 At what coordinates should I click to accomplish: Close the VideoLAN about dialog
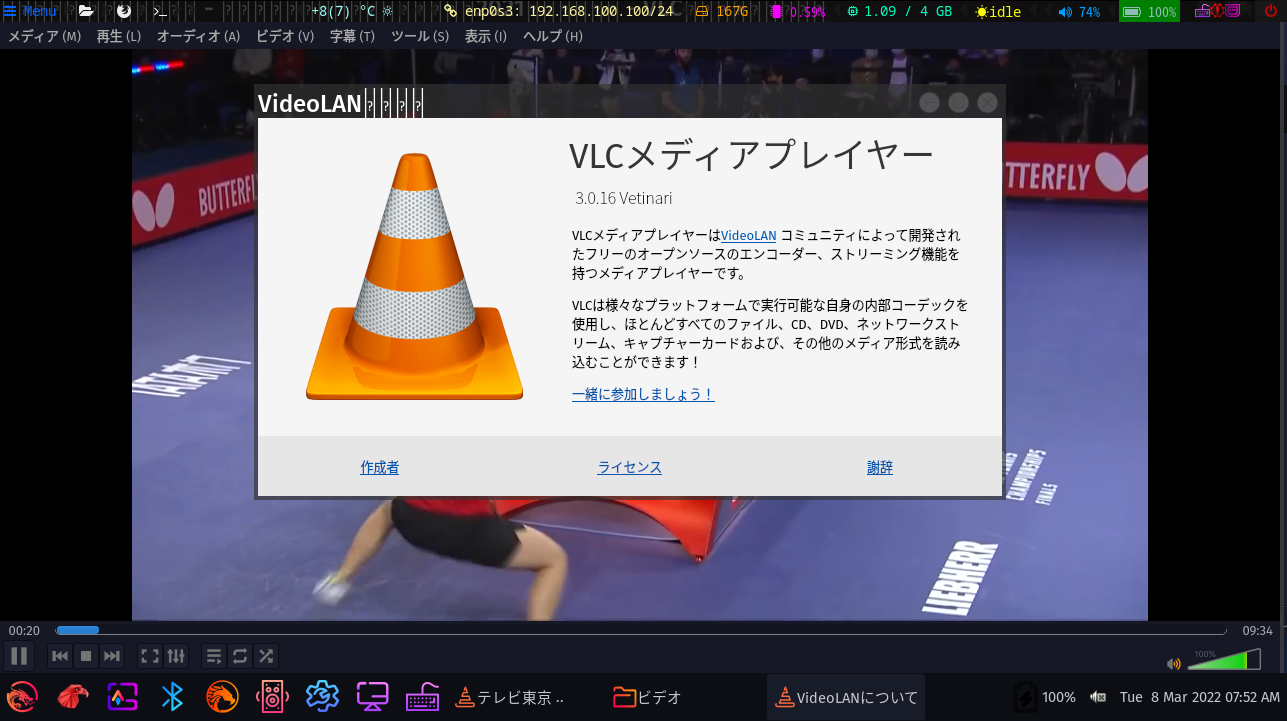987,102
